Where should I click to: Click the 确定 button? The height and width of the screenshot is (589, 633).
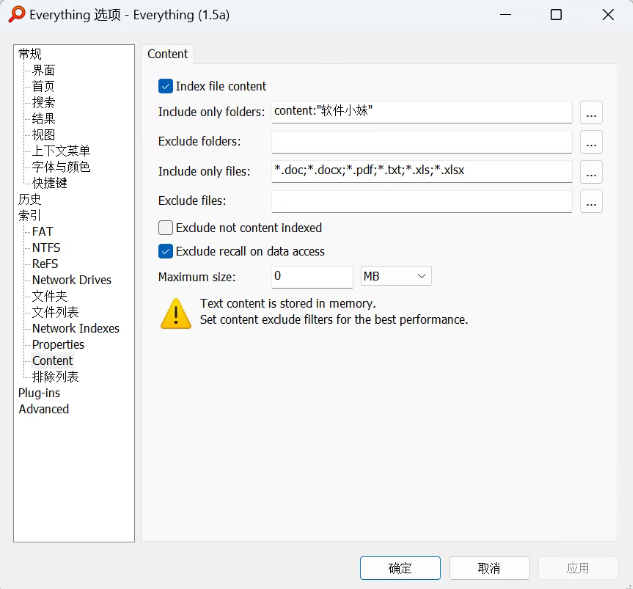[400, 568]
